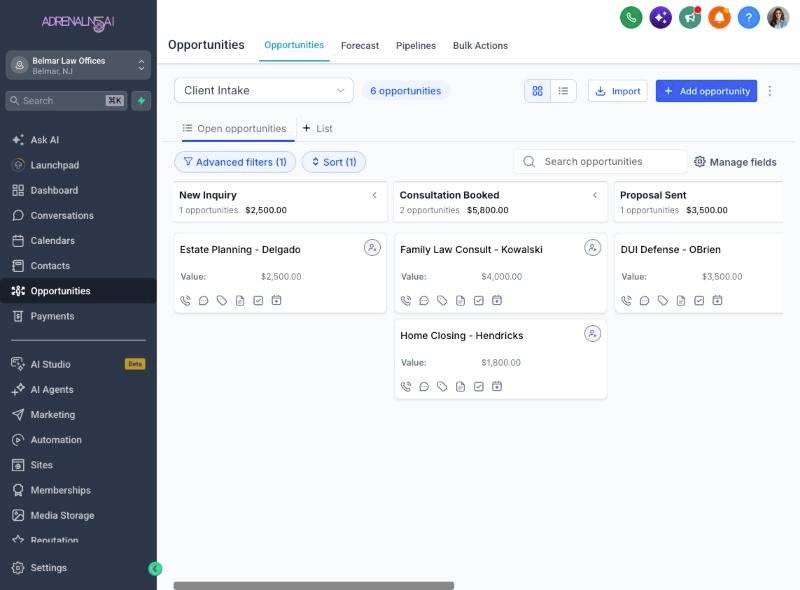Click tag icon on Family Law Consult - Kowalski card
The height and width of the screenshot is (590, 800).
tap(442, 301)
